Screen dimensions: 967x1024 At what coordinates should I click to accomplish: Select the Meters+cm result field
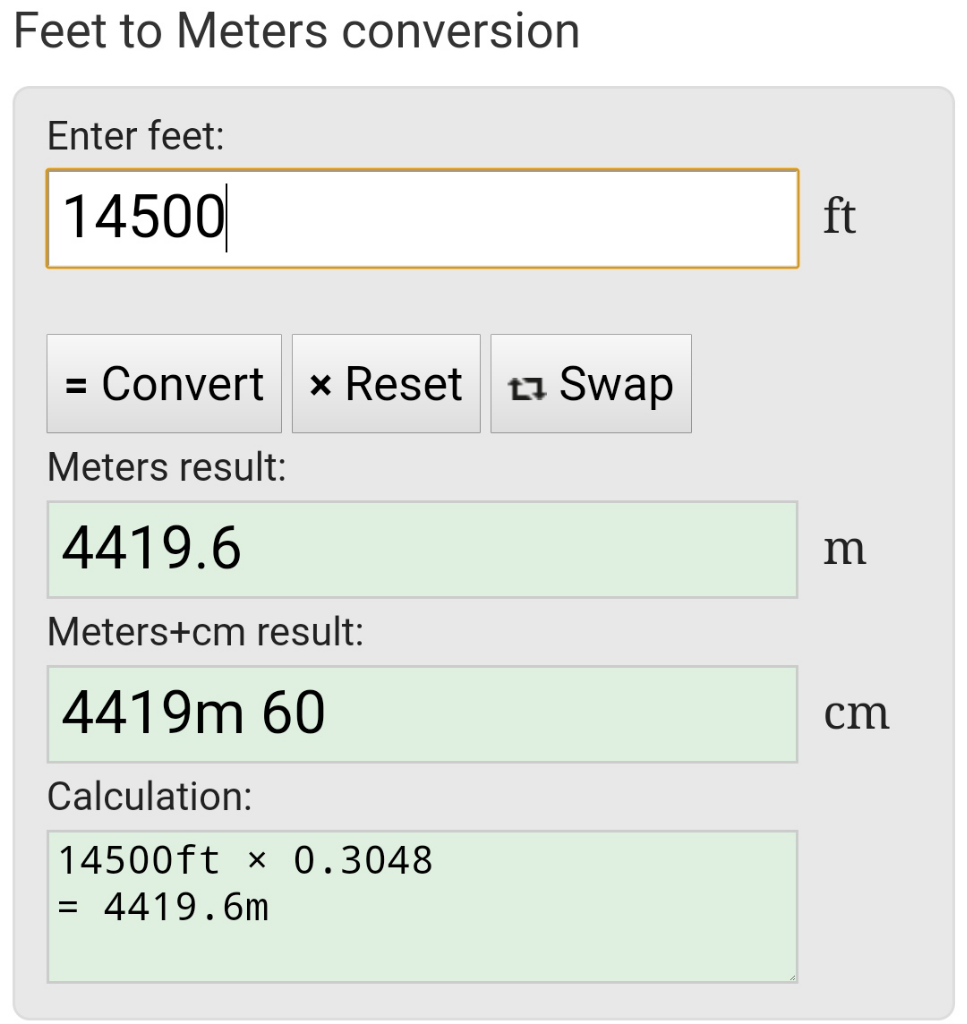coord(422,713)
